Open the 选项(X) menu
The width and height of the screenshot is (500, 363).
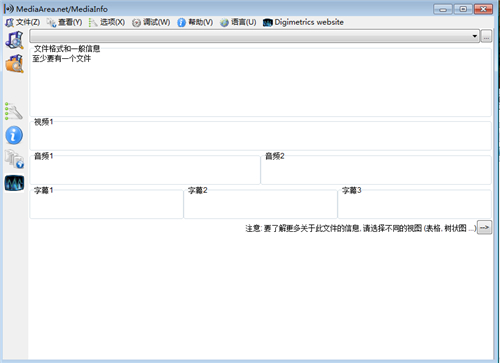tap(107, 22)
